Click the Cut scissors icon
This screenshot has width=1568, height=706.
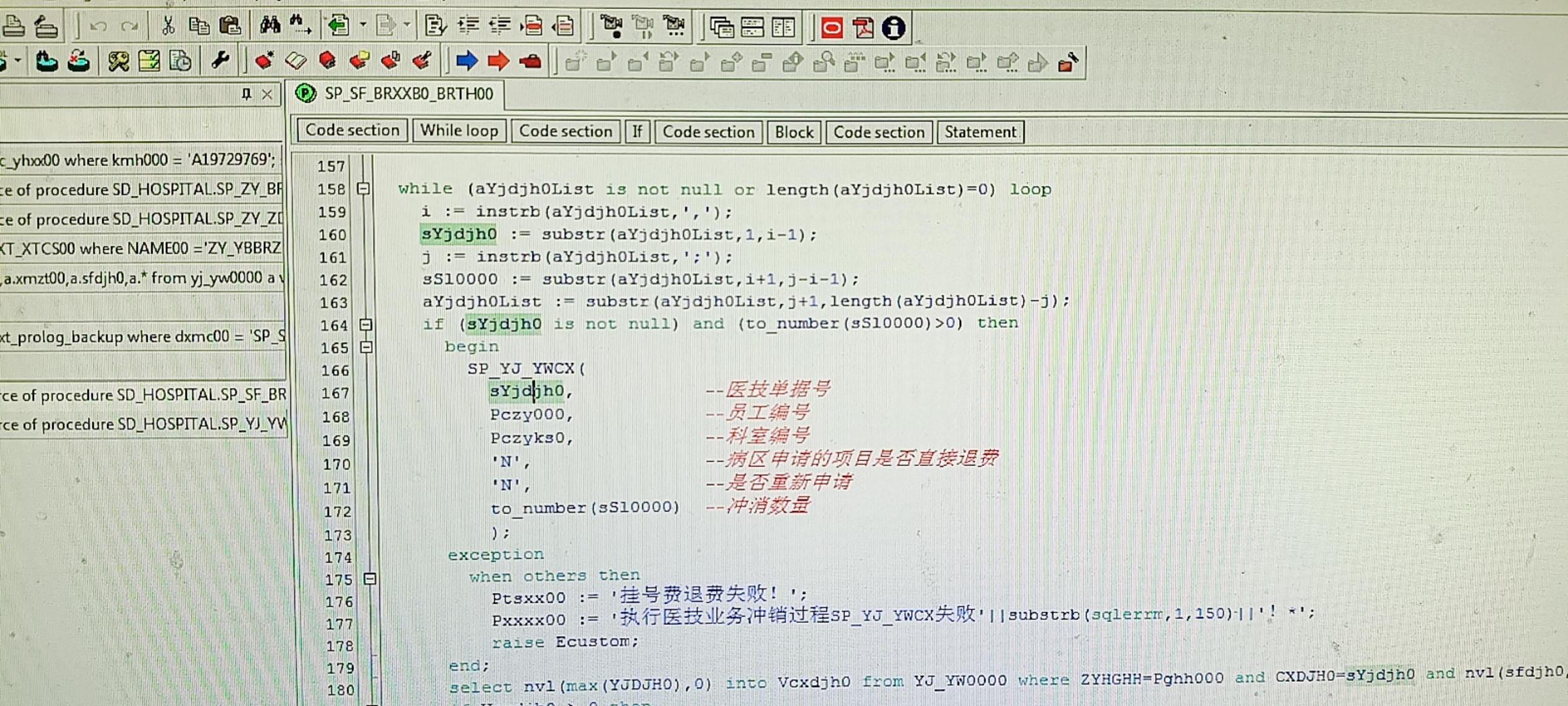coord(168,26)
